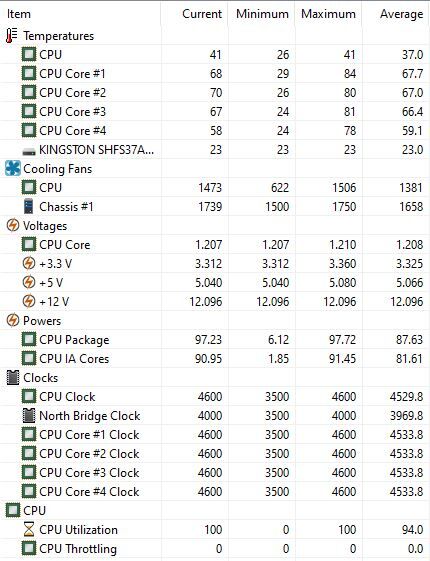The image size is (430, 561).
Task: Select the CPU Utilization row label
Action: tap(78, 530)
